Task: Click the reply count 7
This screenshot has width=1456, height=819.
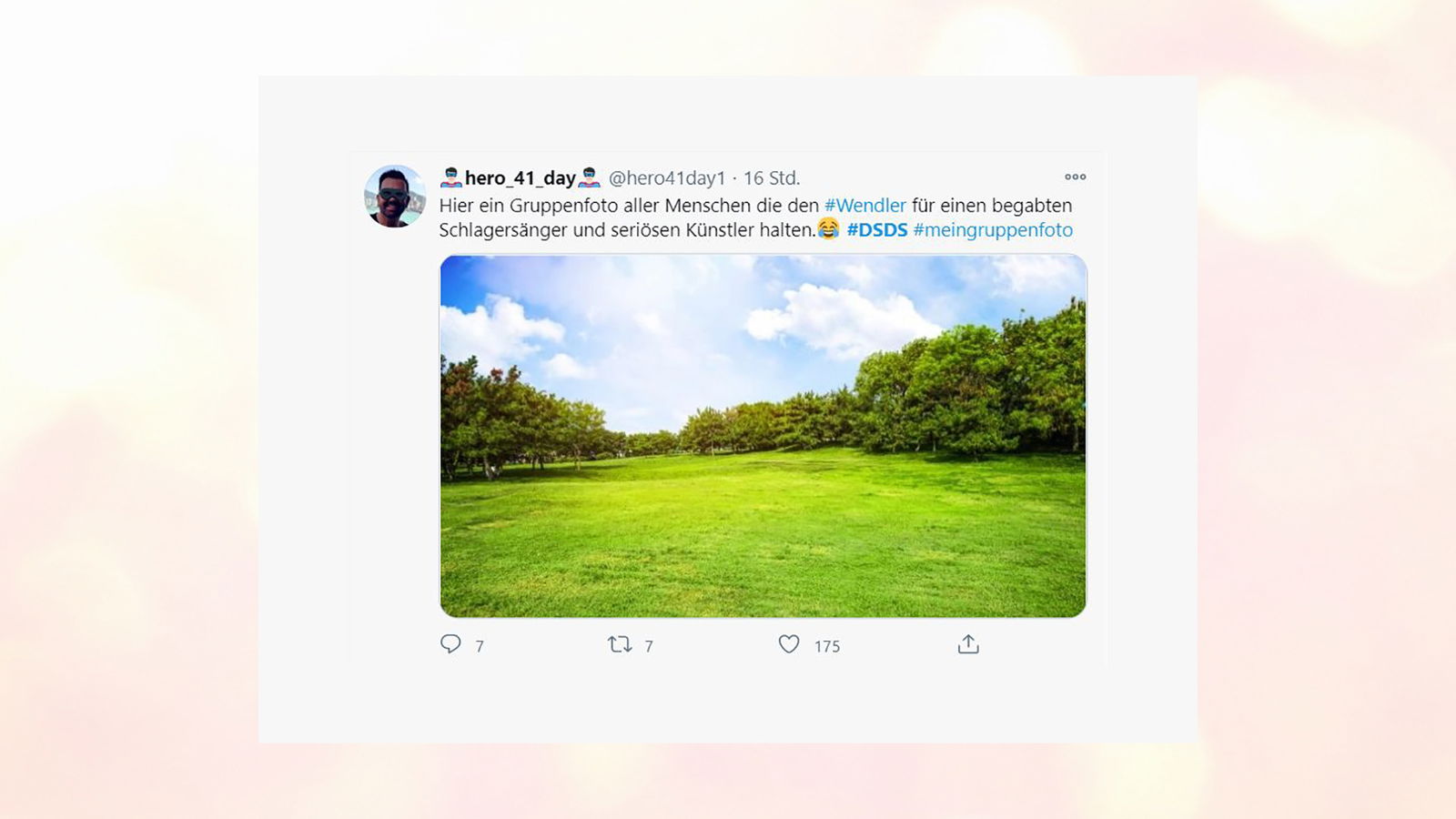Action: coord(480,646)
